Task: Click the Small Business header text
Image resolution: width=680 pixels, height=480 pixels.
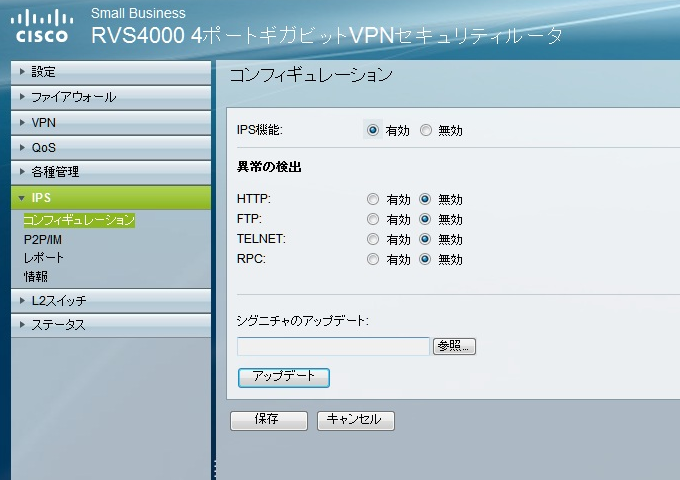Action: point(138,13)
